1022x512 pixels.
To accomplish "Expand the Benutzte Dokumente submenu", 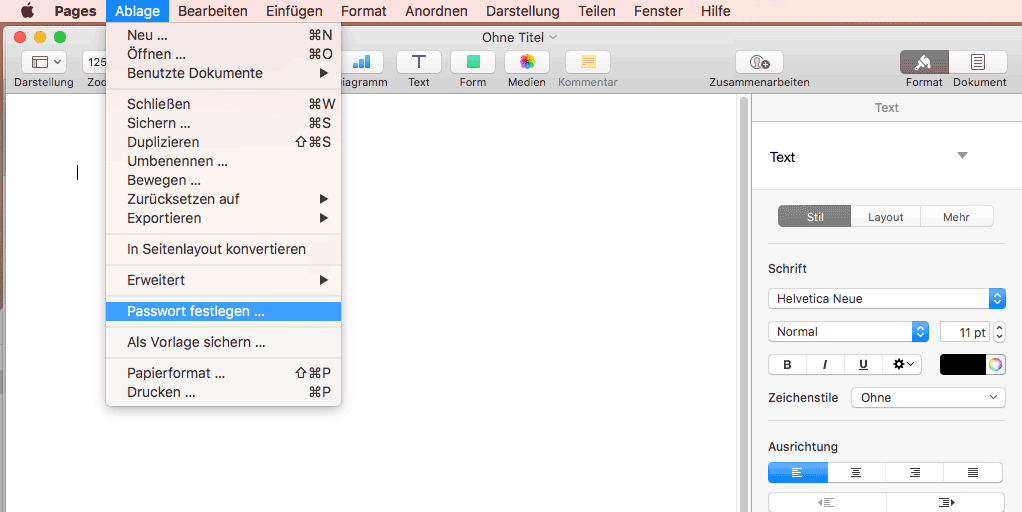I will (x=224, y=73).
